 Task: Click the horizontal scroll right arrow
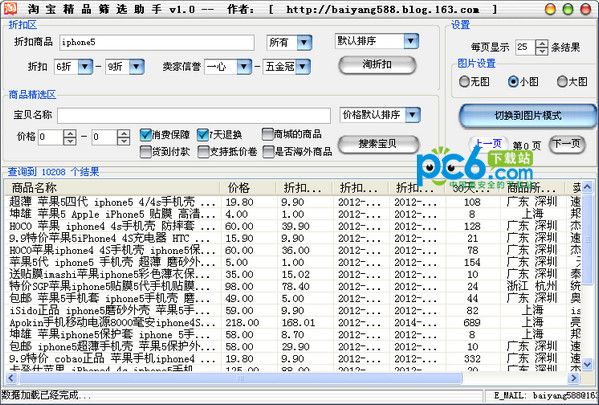click(573, 378)
